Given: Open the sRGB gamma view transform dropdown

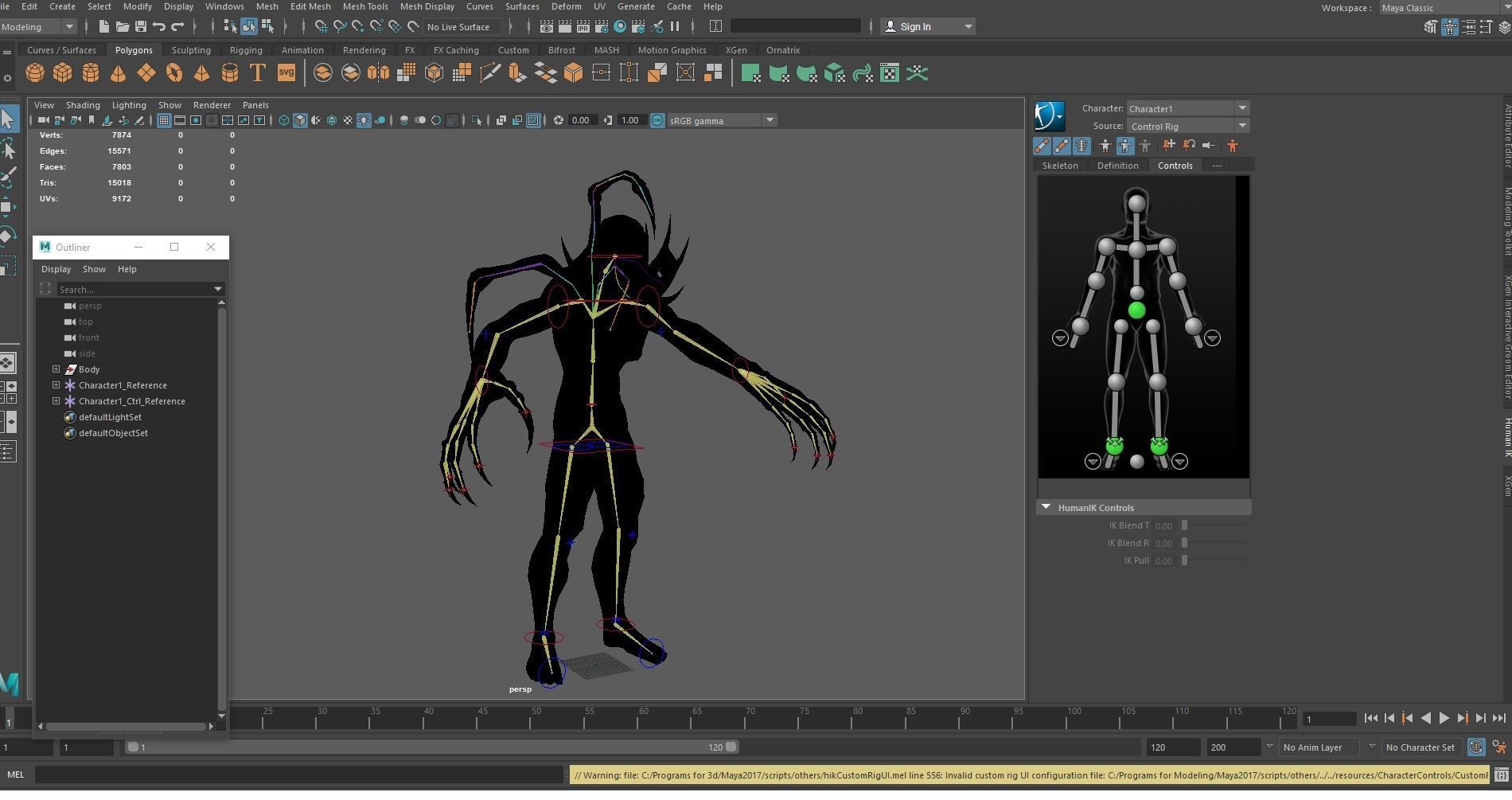Looking at the screenshot, I should (722, 120).
